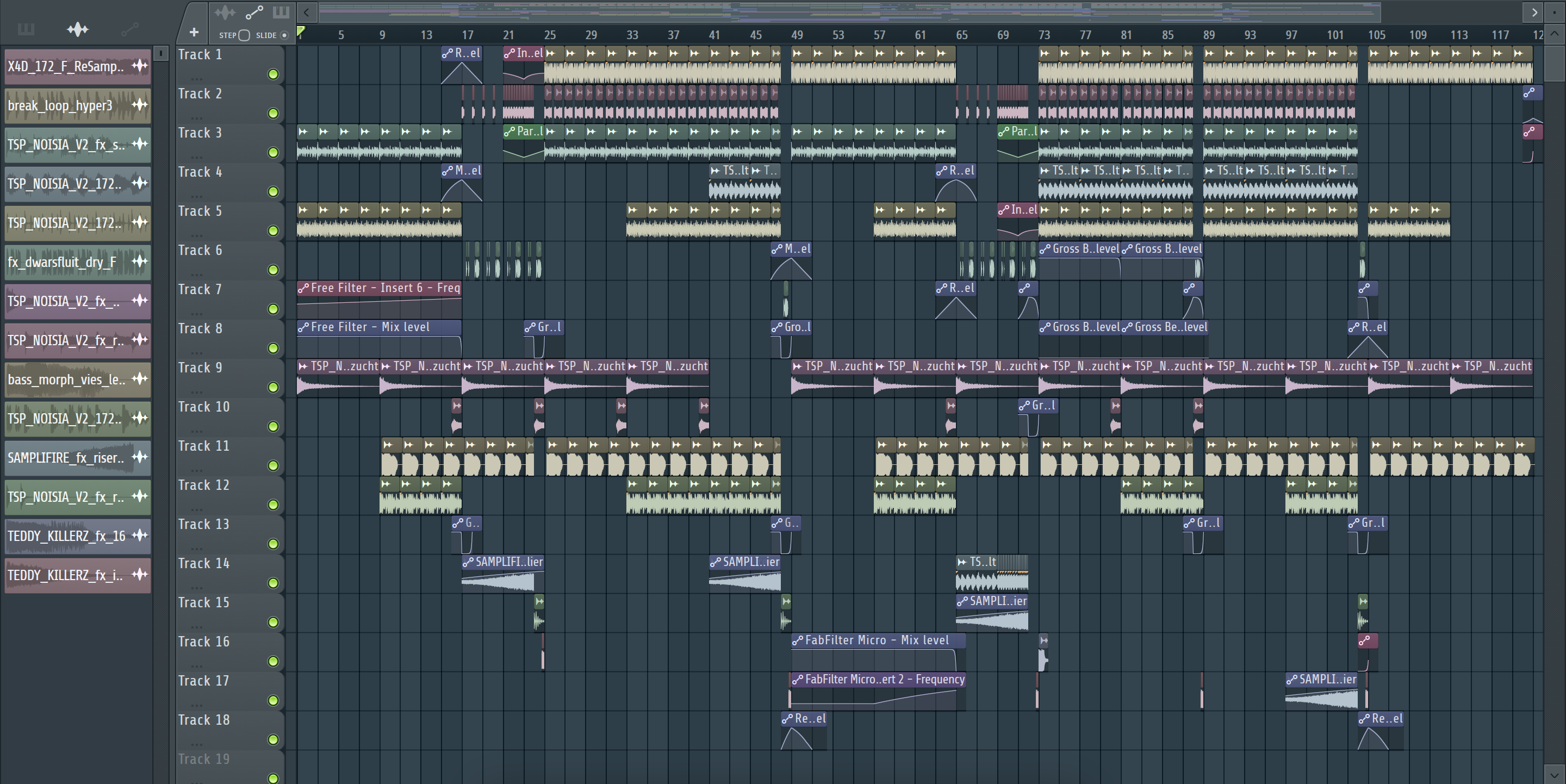This screenshot has height=784, width=1566.
Task: Open the clip menu of FabFilter Micro - Mix level
Action: [798, 640]
